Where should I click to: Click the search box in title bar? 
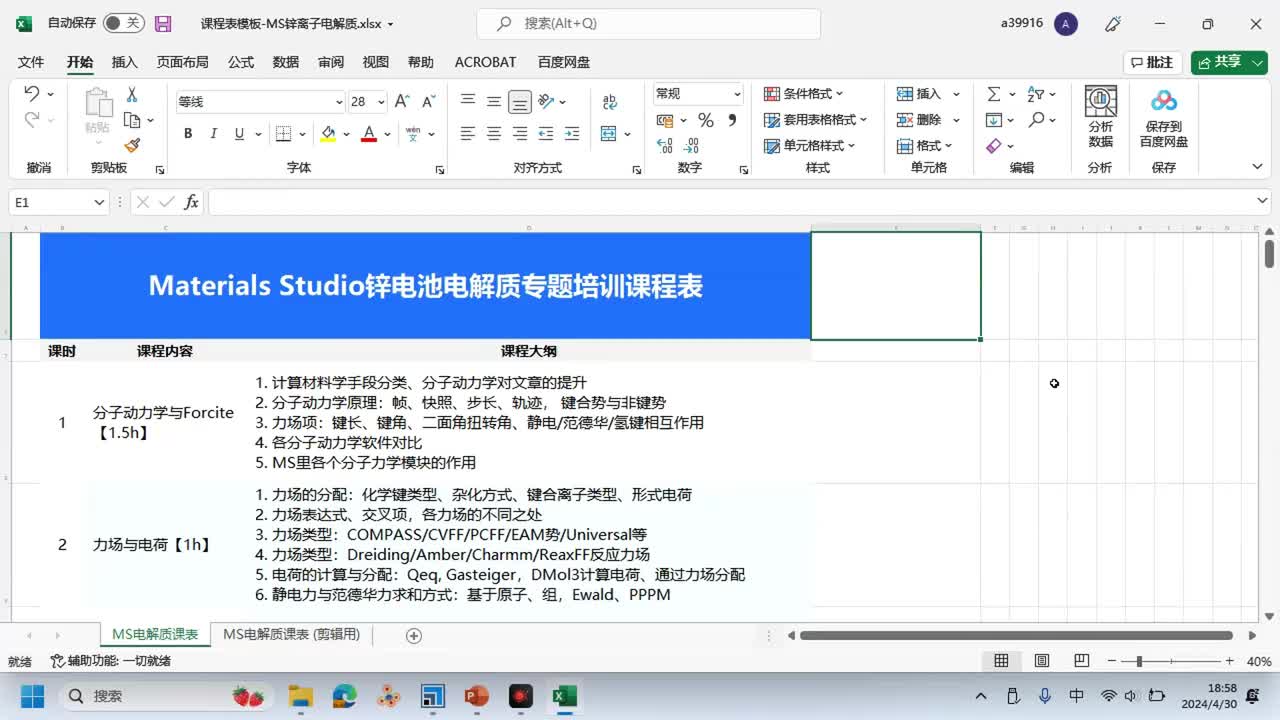tap(649, 23)
